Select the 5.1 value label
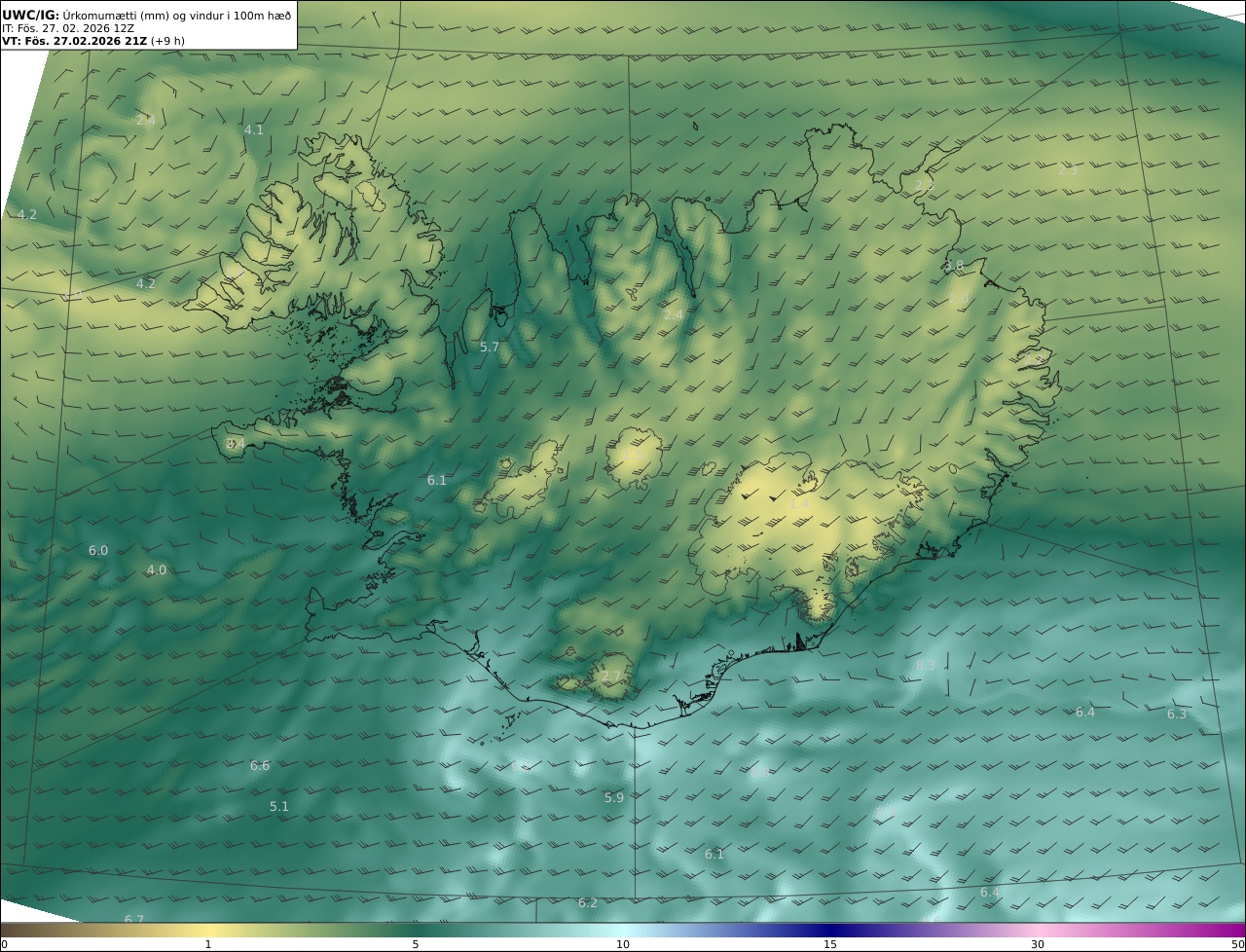 pyautogui.click(x=279, y=806)
